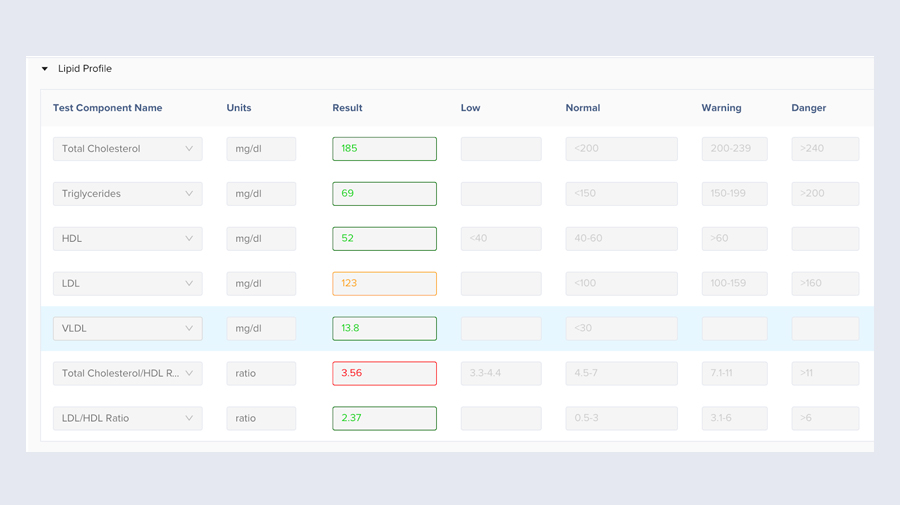The height and width of the screenshot is (505, 900).
Task: Click the Normal field showing <200
Action: 622,149
